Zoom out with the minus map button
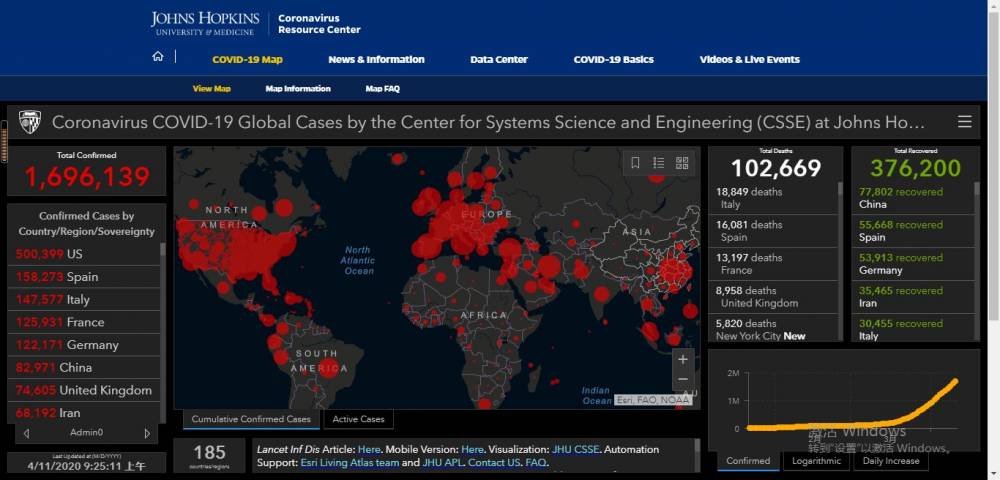The image size is (1000, 480). [682, 379]
